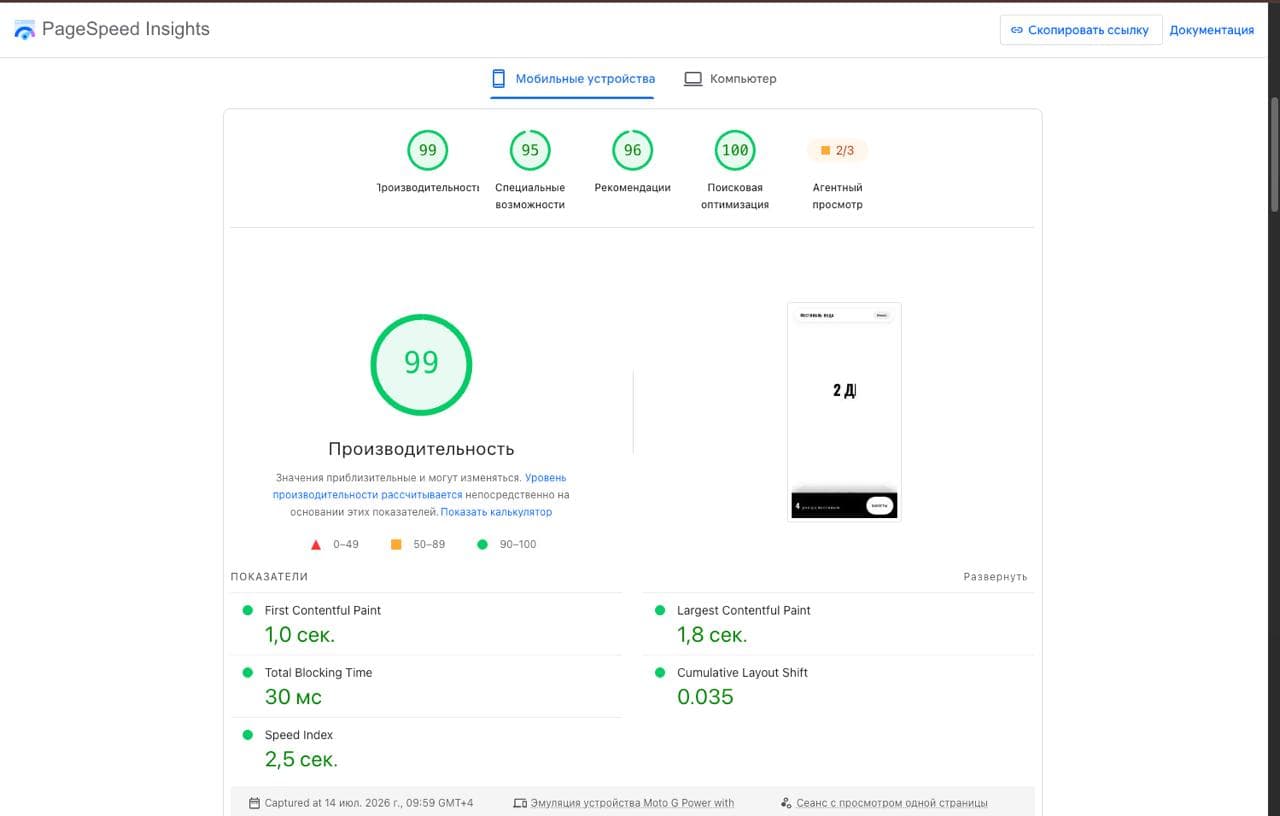The image size is (1280, 816).
Task: Click the Cumulative Layout Shift metric label
Action: pyautogui.click(x=742, y=673)
